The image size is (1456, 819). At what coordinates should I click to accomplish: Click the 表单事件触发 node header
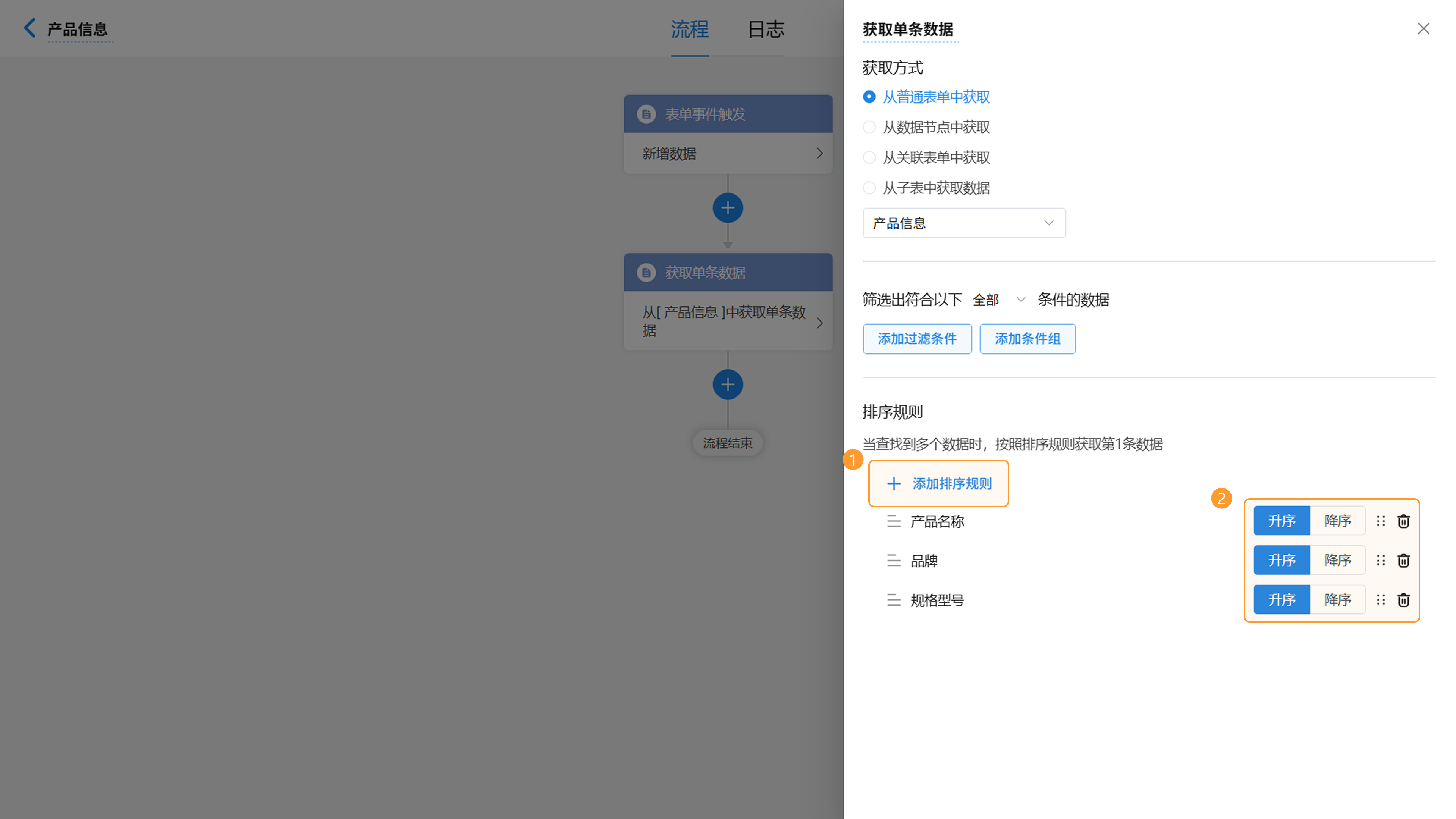point(728,114)
